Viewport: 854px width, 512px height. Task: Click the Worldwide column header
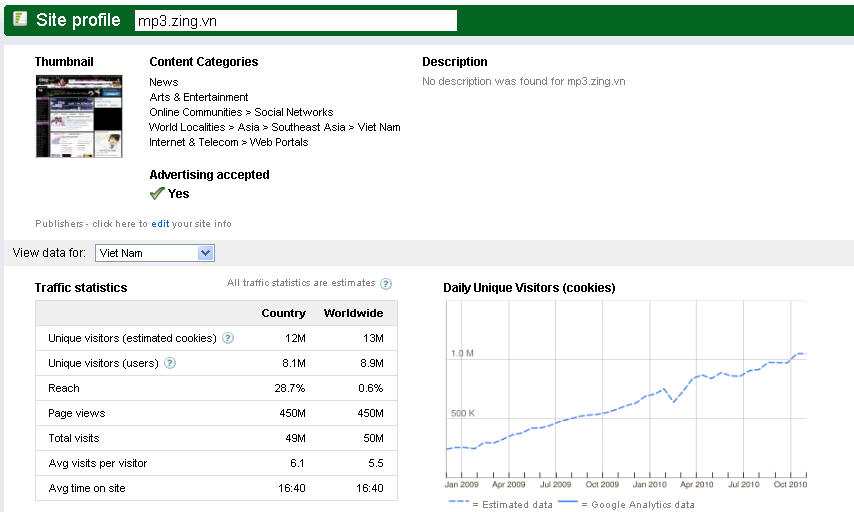(x=353, y=313)
